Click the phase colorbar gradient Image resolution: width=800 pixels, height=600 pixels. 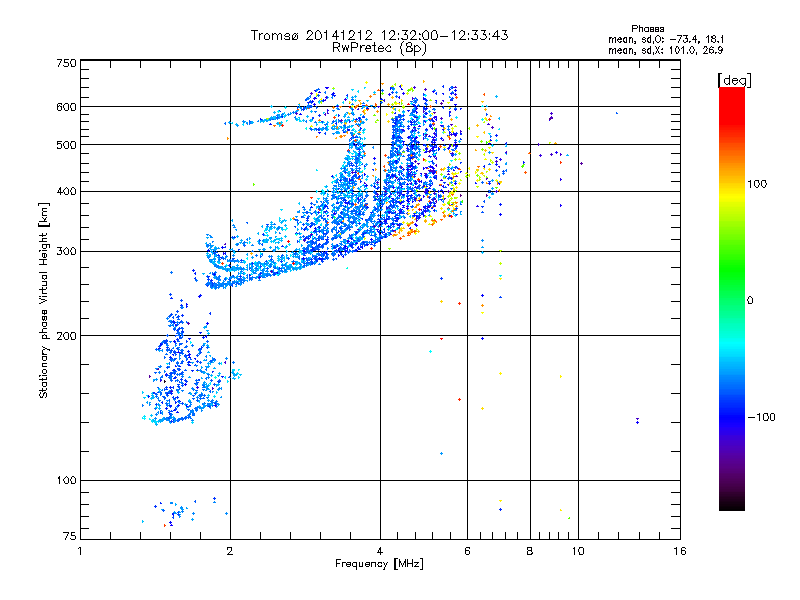pyautogui.click(x=732, y=299)
